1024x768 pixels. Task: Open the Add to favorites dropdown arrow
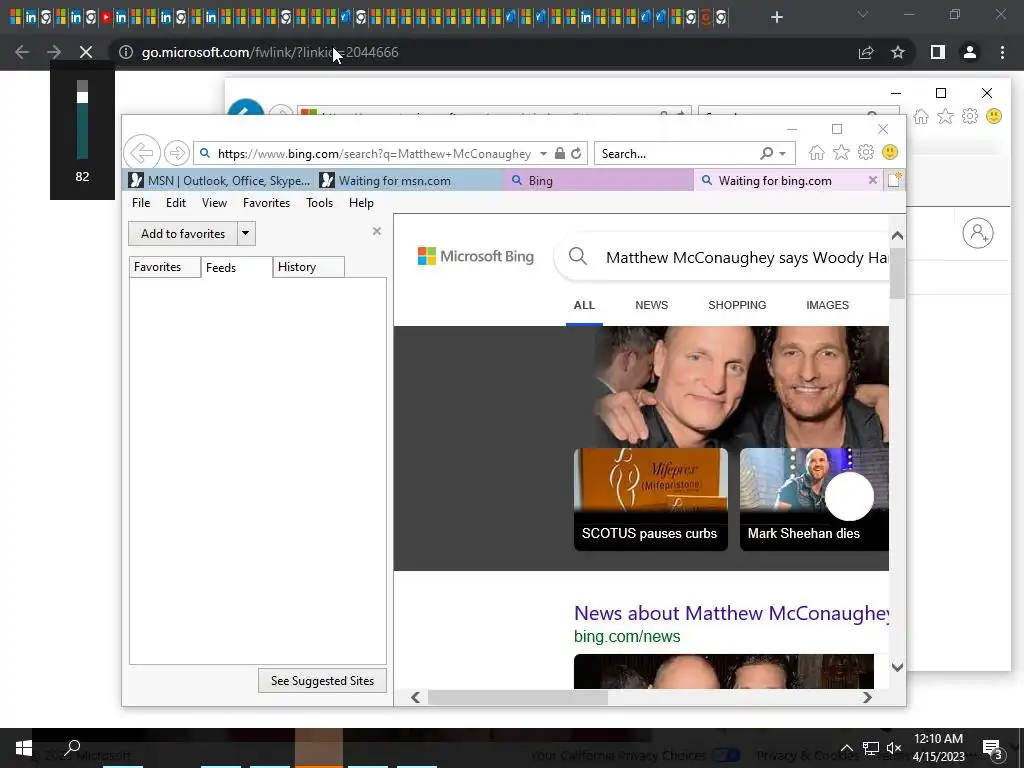click(246, 233)
